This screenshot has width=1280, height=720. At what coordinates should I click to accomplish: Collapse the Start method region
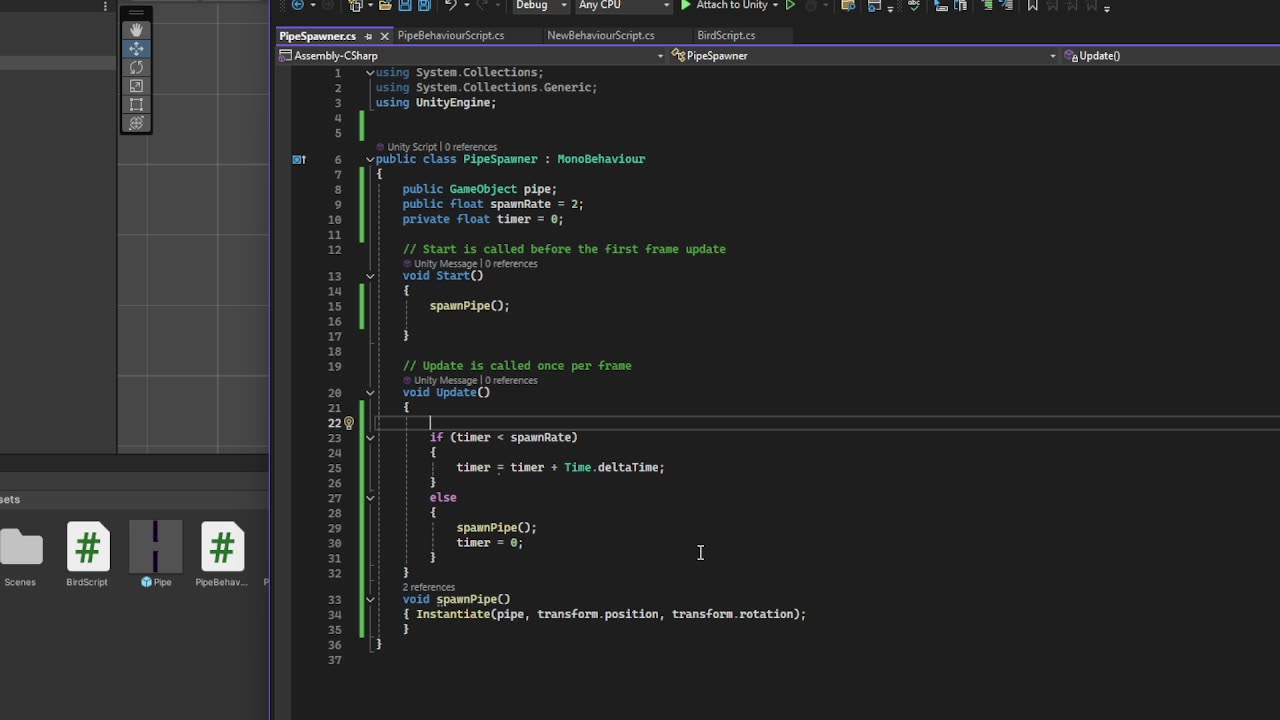pyautogui.click(x=370, y=276)
